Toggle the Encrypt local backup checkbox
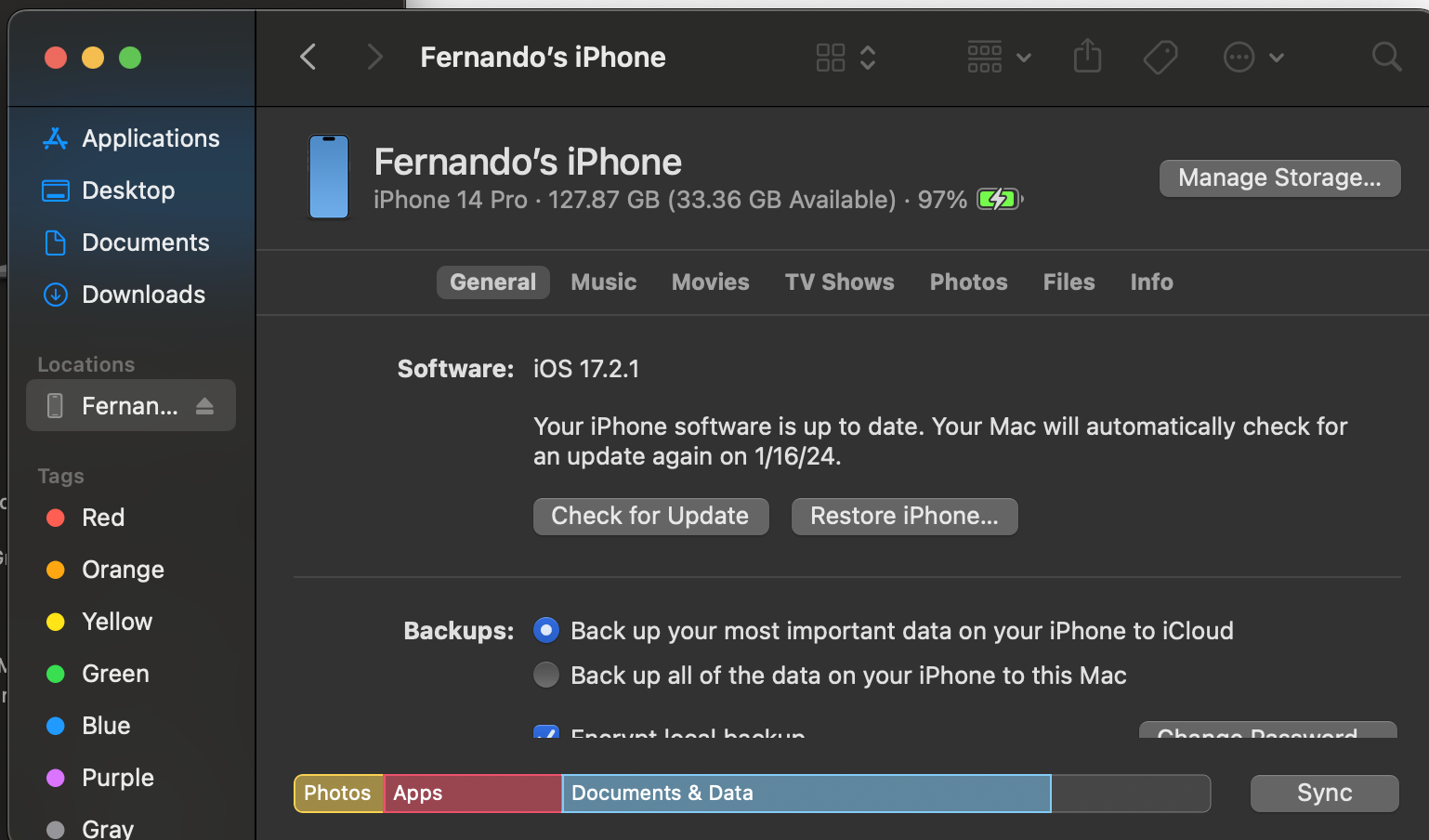The width and height of the screenshot is (1429, 840). 546,735
